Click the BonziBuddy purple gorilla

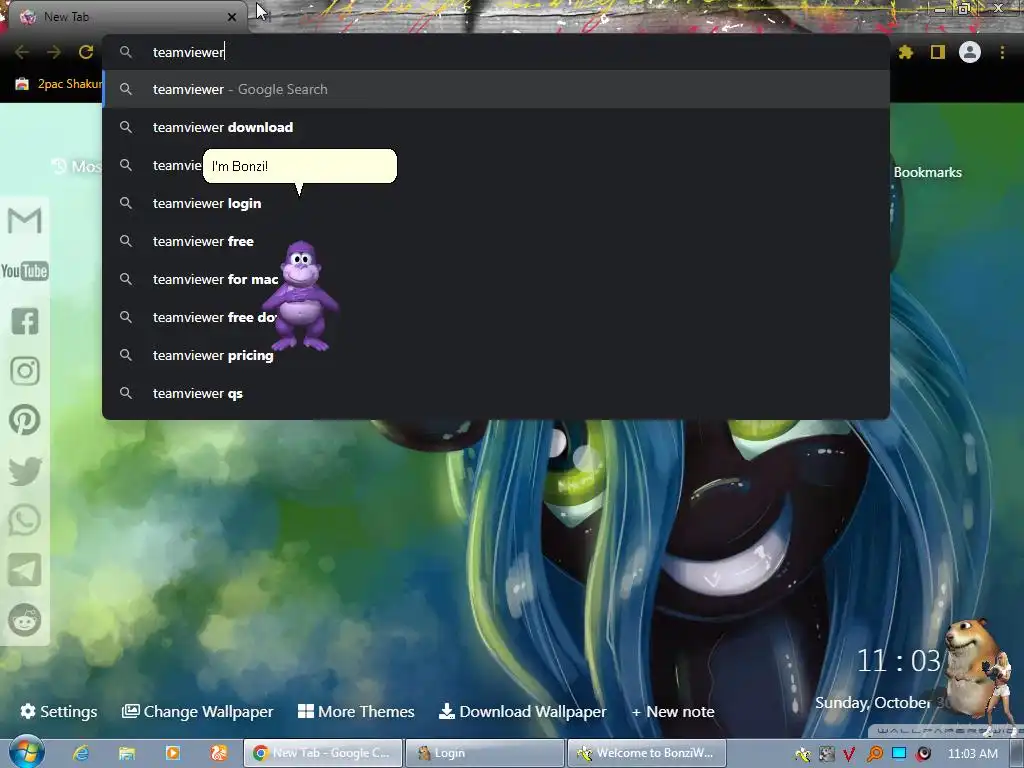point(300,296)
